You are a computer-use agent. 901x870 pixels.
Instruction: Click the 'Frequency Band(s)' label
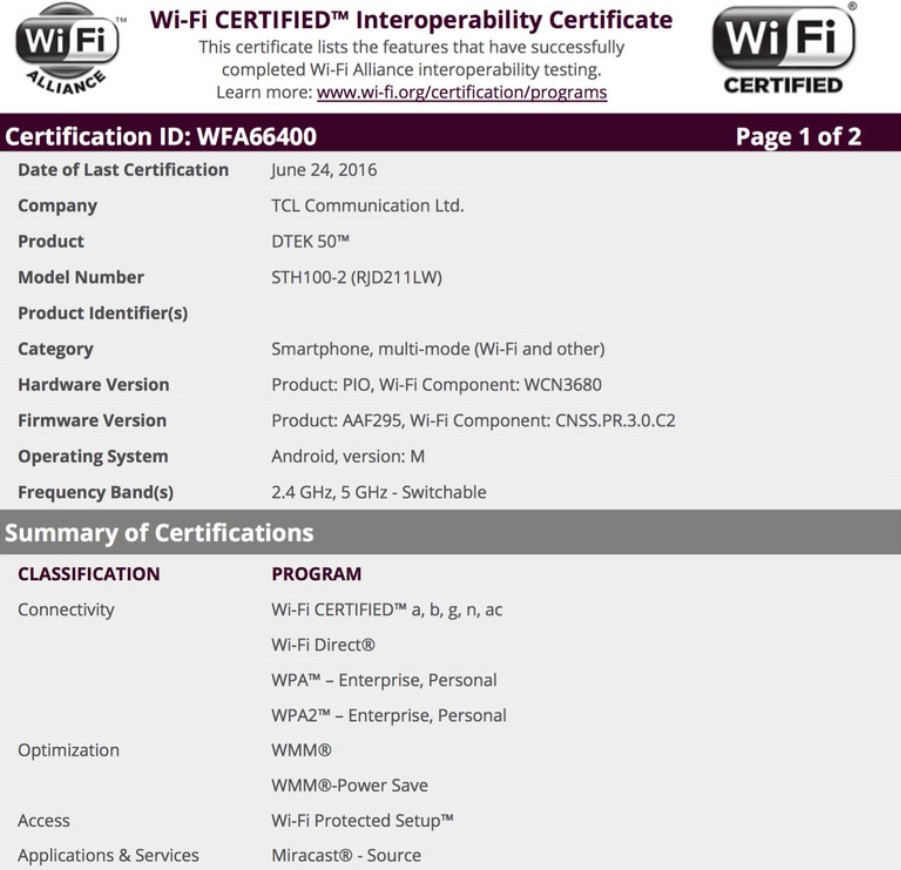coord(95,492)
